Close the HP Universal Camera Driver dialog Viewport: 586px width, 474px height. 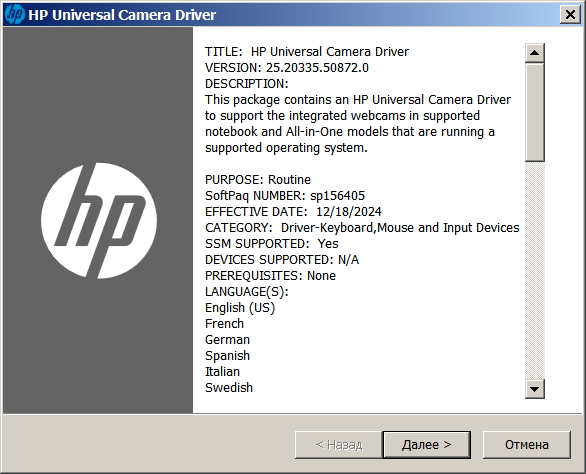[x=570, y=15]
